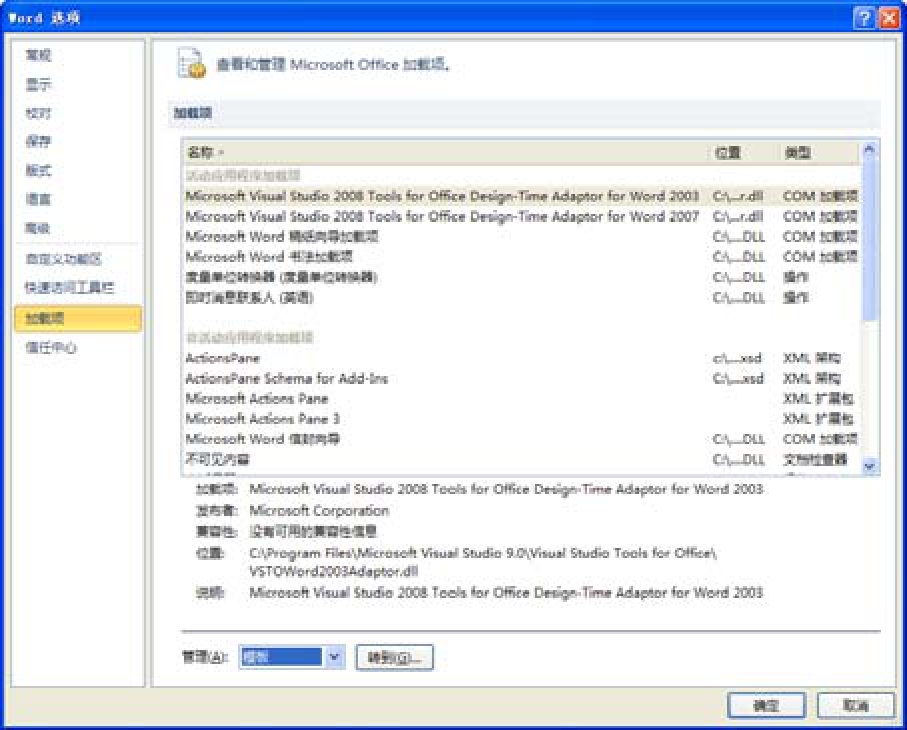
Task: Select the 度量单位转换器 add-in row
Action: pos(521,278)
